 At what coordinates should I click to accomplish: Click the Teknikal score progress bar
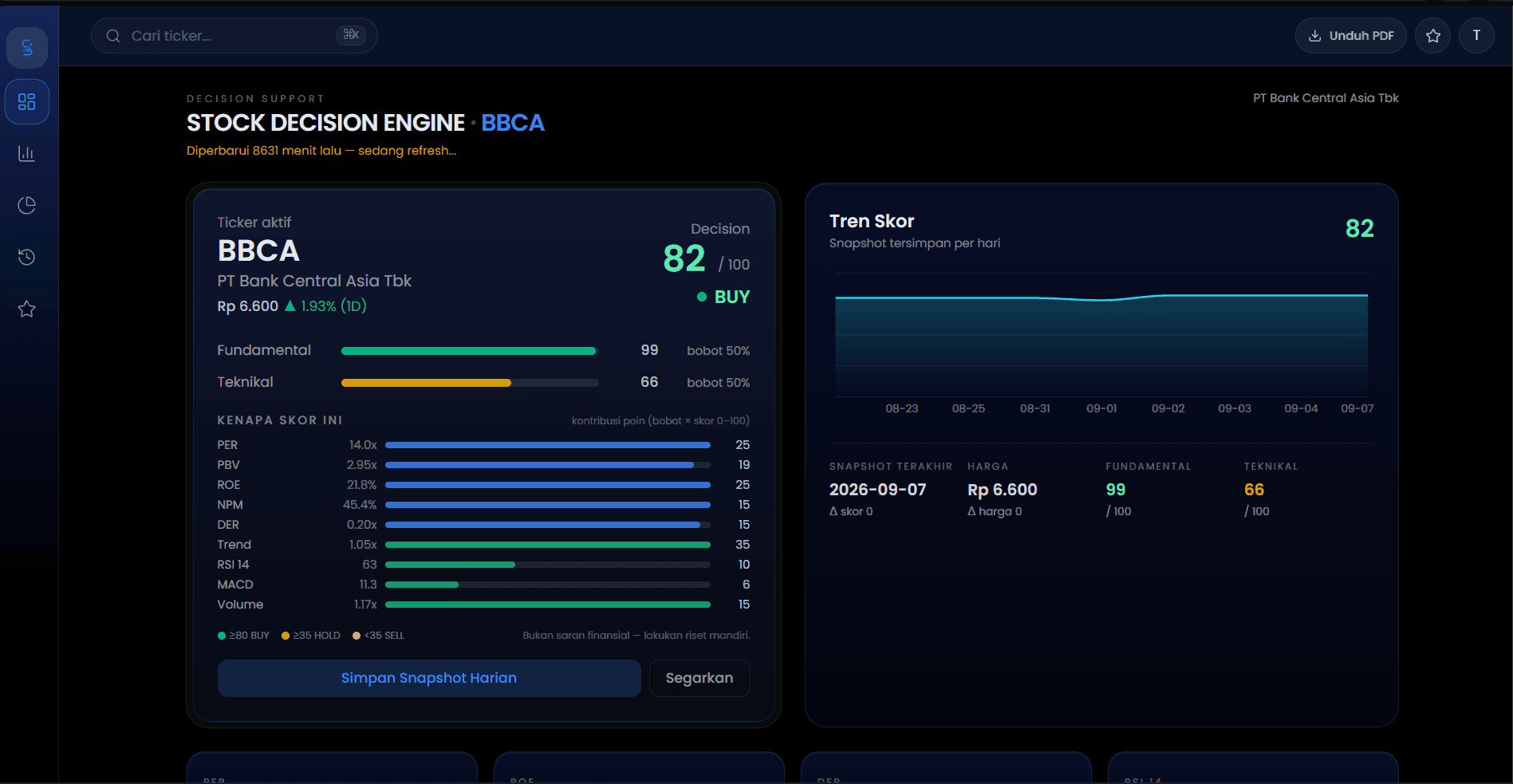click(x=470, y=383)
